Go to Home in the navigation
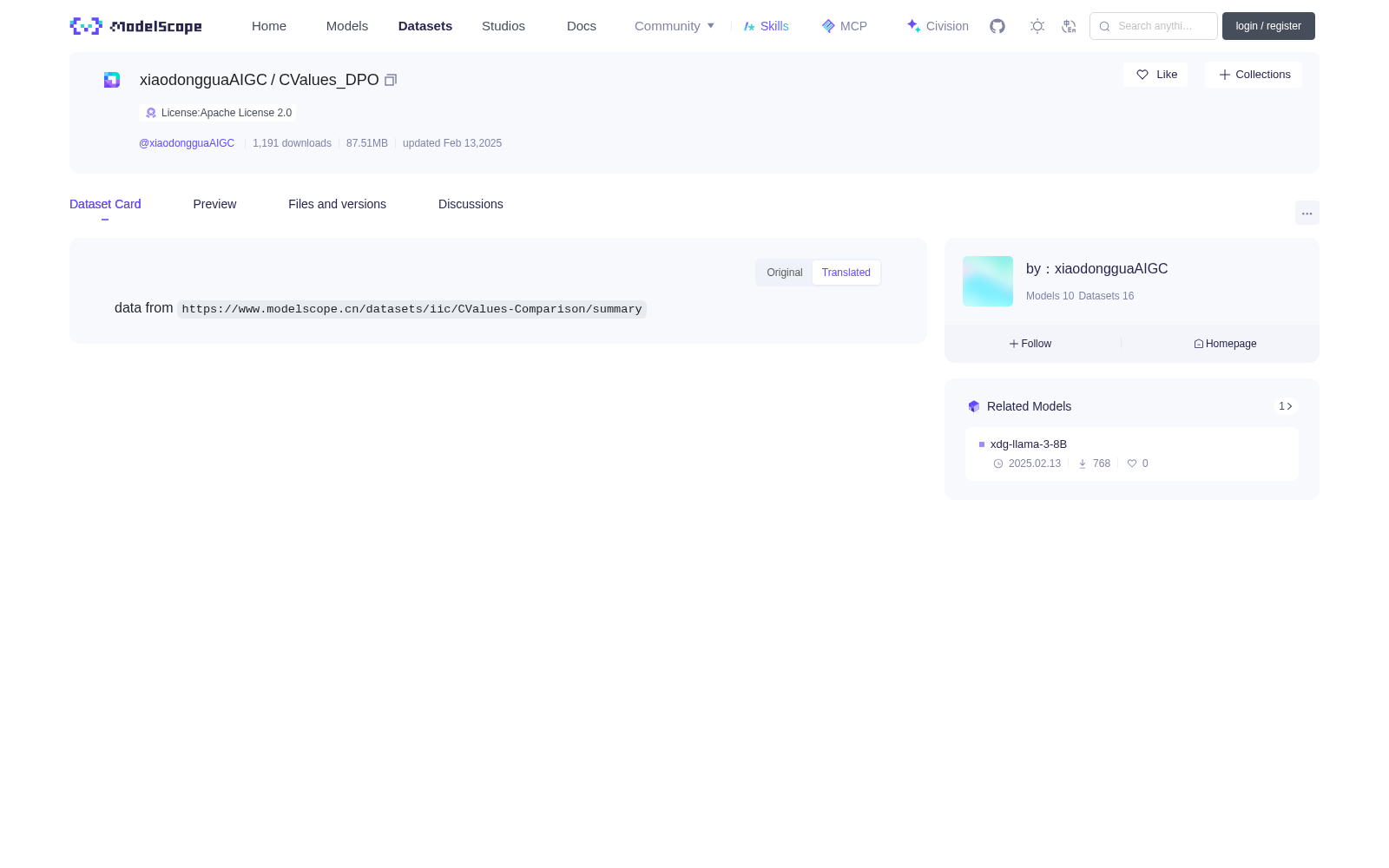The width and height of the screenshot is (1389, 868). [x=269, y=26]
